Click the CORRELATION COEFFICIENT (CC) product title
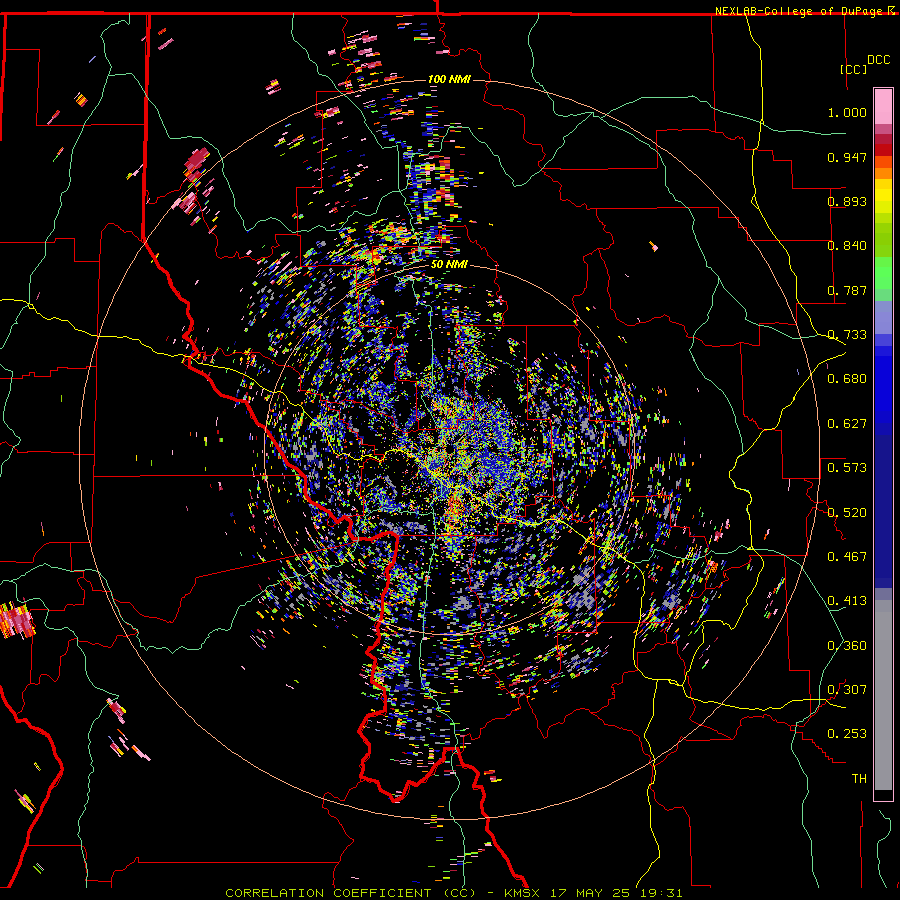 [350, 893]
